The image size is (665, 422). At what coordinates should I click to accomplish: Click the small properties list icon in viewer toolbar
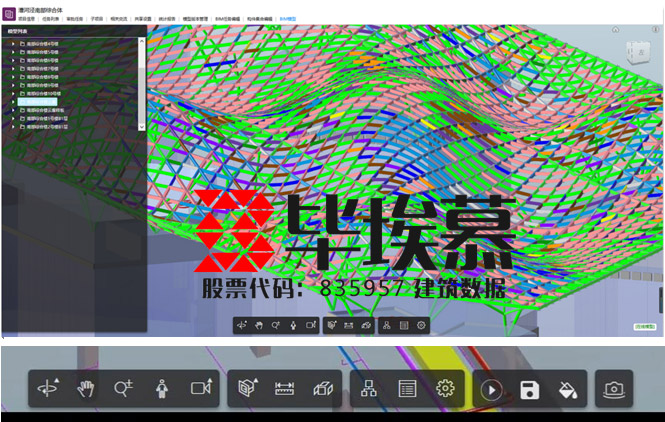pos(404,325)
